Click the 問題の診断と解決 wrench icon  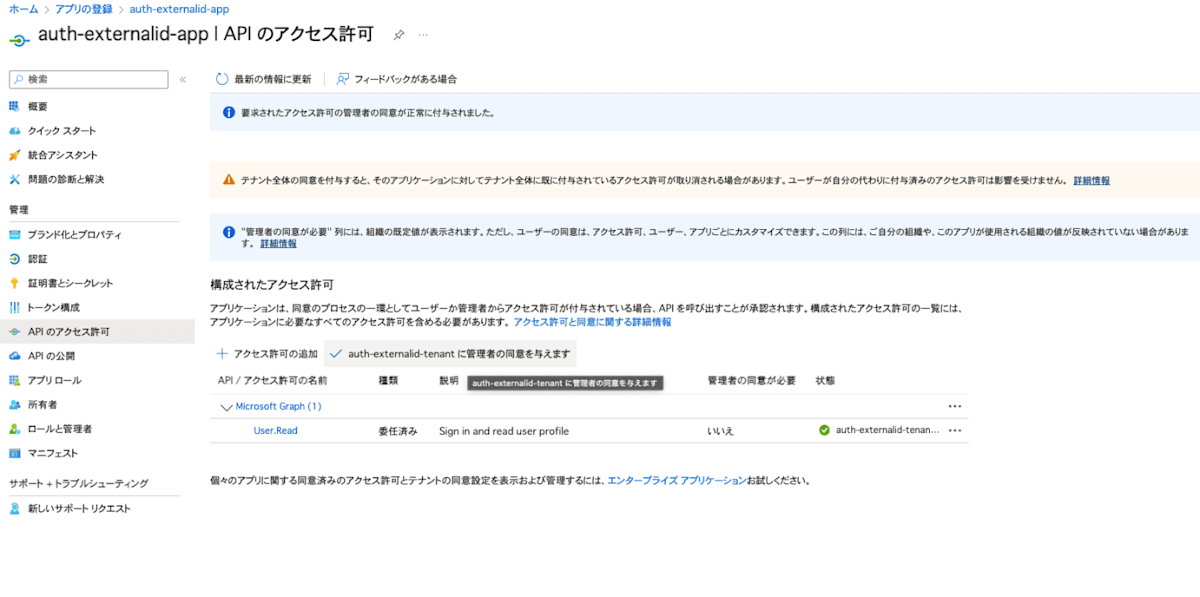[14, 179]
